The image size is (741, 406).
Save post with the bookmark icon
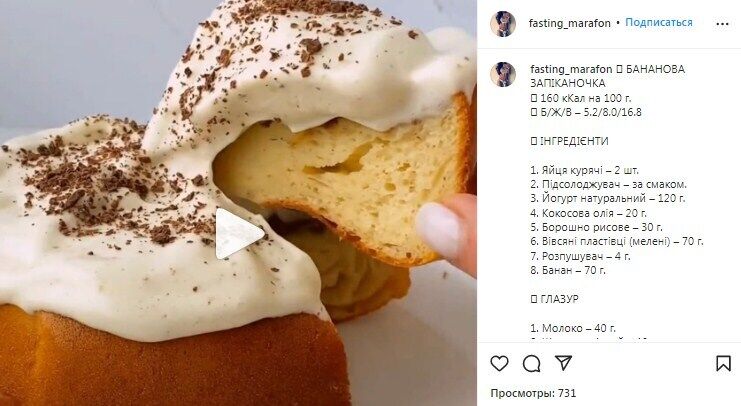click(x=723, y=363)
